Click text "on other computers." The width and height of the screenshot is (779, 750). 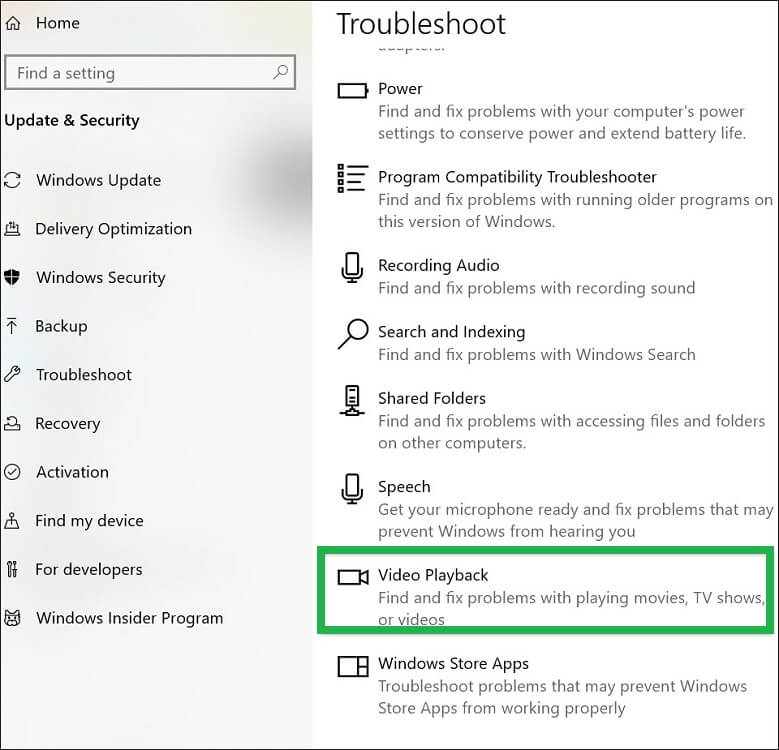point(452,443)
